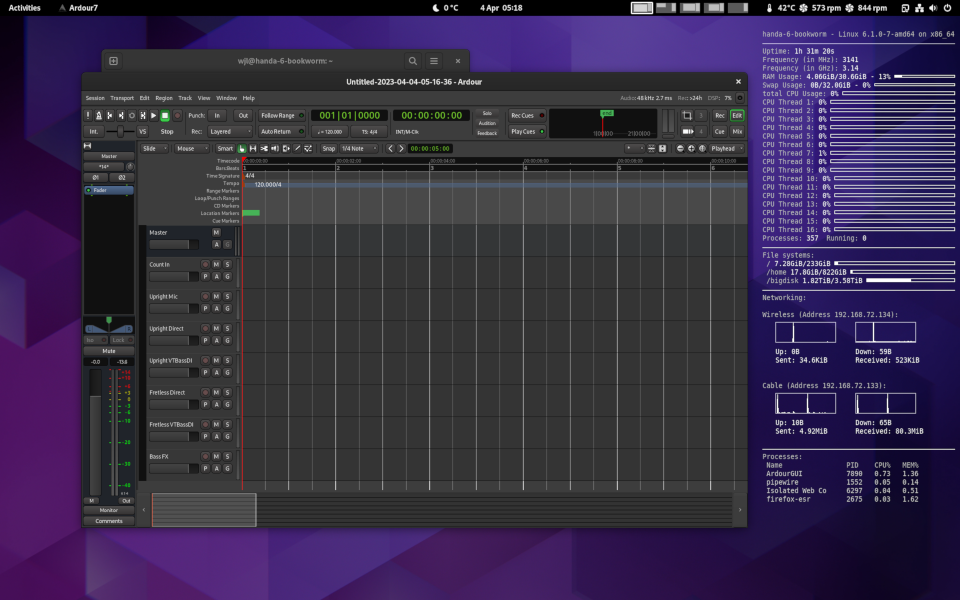This screenshot has width=960, height=600.
Task: Toggle Rec Cues button
Action: pos(527,115)
